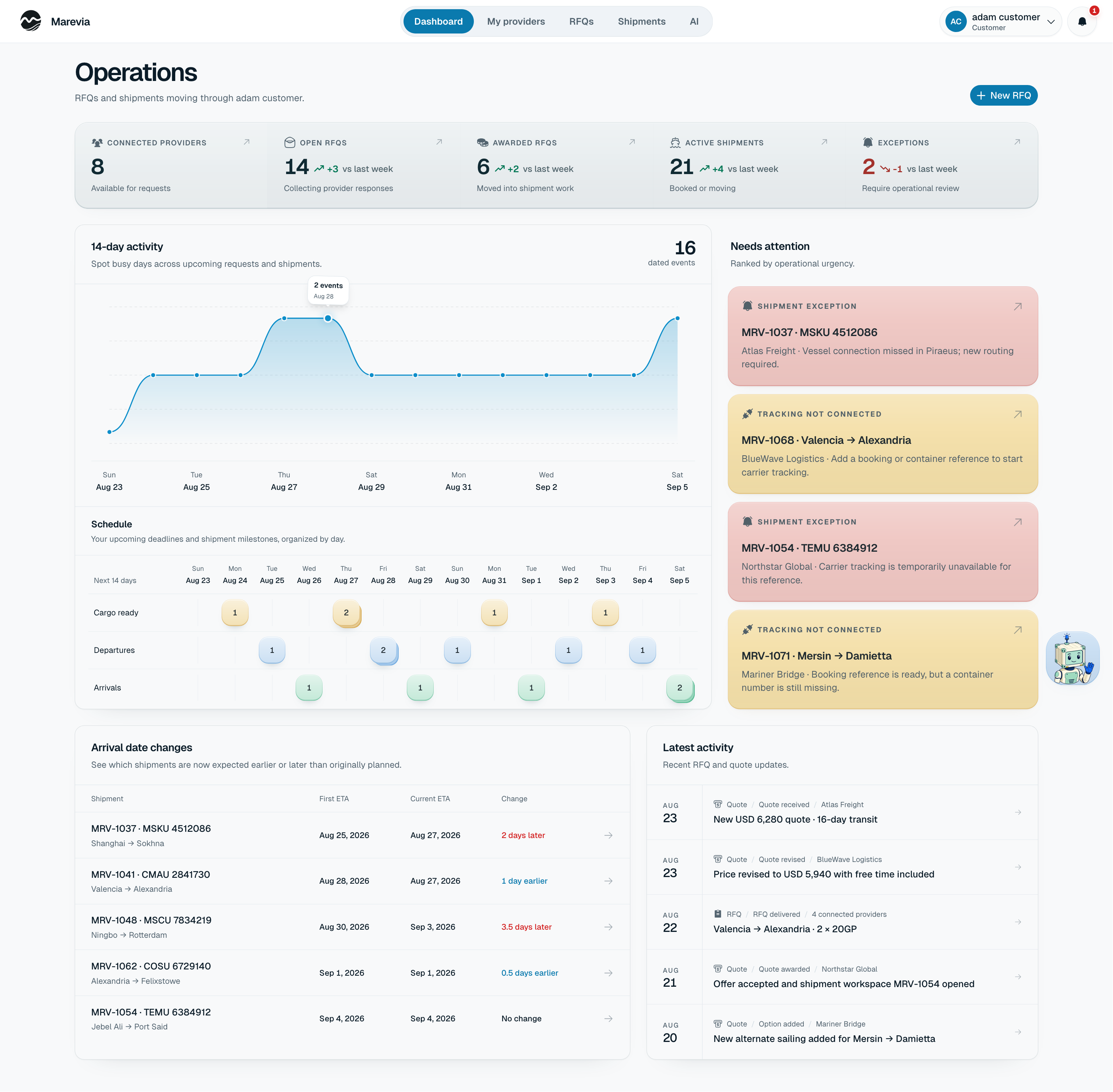Open the Shipments tab
1113x1092 pixels.
[641, 21]
